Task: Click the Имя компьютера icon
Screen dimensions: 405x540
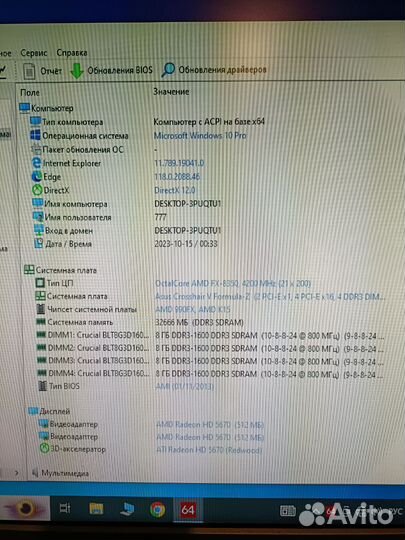Action: (x=38, y=203)
